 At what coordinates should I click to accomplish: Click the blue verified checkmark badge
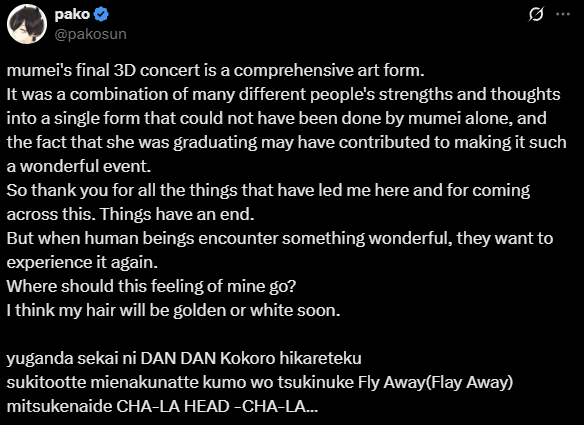(x=101, y=15)
